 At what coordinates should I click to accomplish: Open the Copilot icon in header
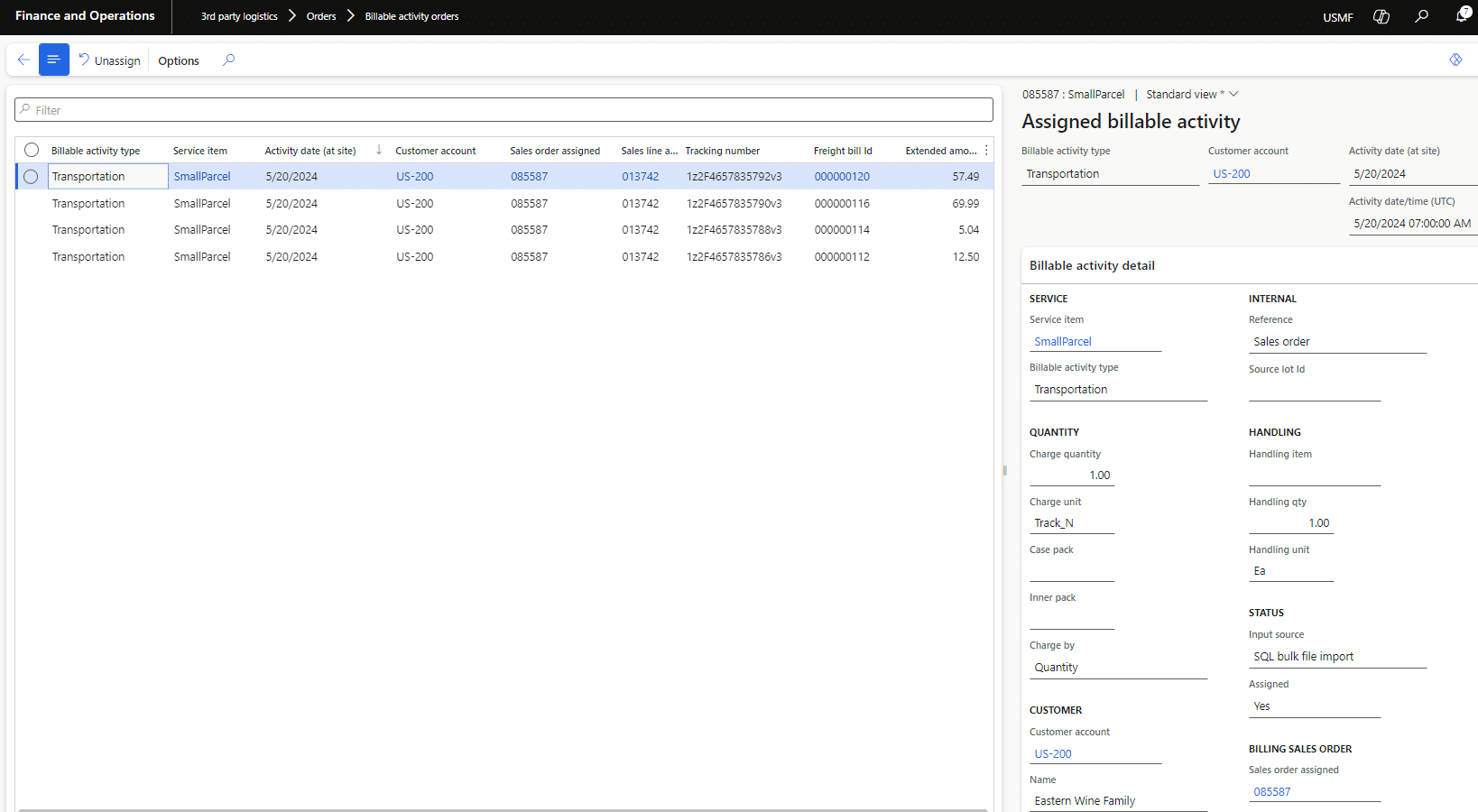coord(1381,16)
